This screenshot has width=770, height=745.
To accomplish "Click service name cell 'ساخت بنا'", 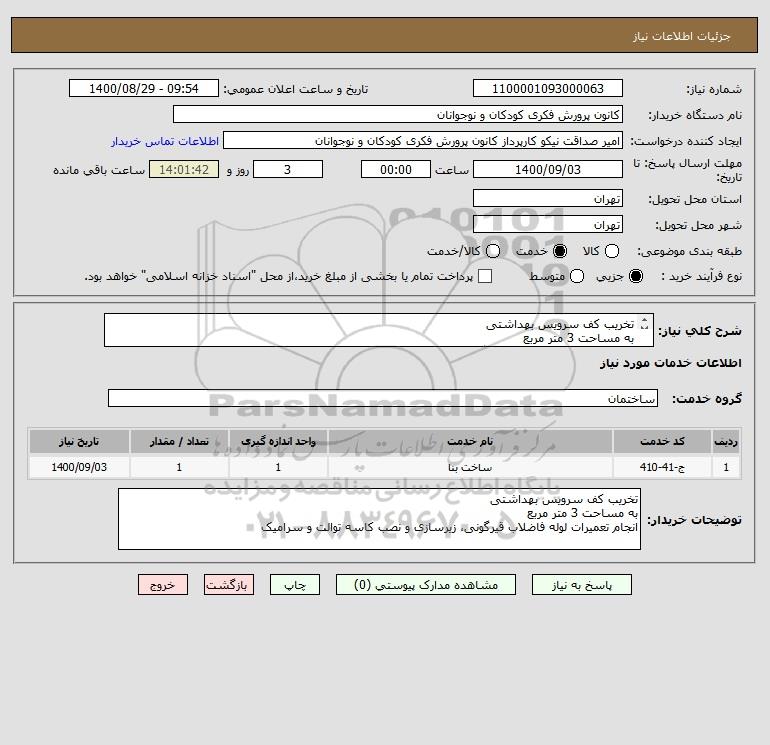I will 470,467.
